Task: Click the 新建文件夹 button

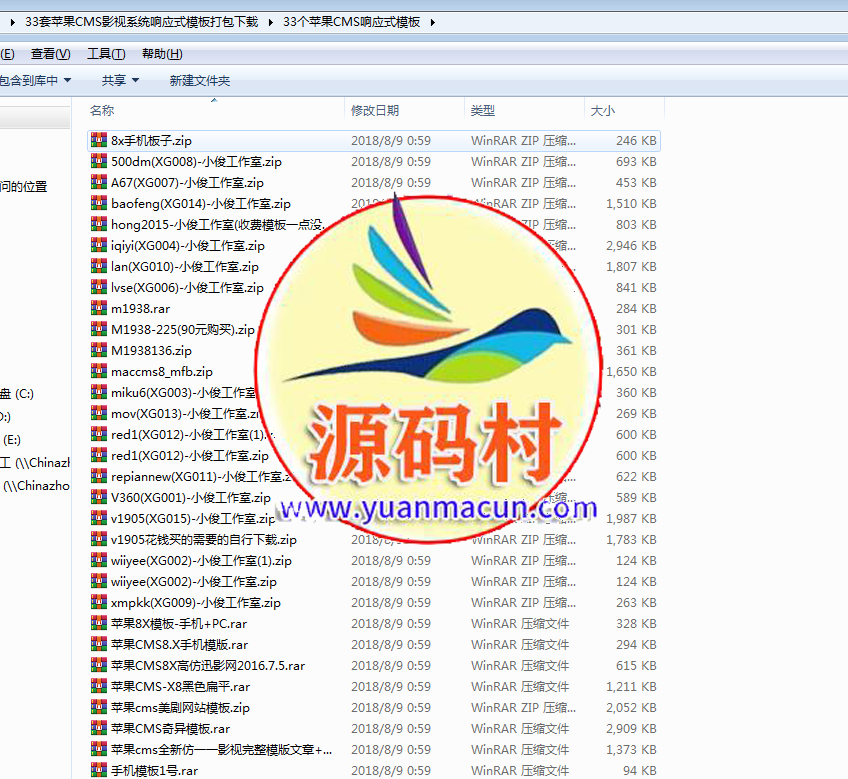Action: pos(199,80)
